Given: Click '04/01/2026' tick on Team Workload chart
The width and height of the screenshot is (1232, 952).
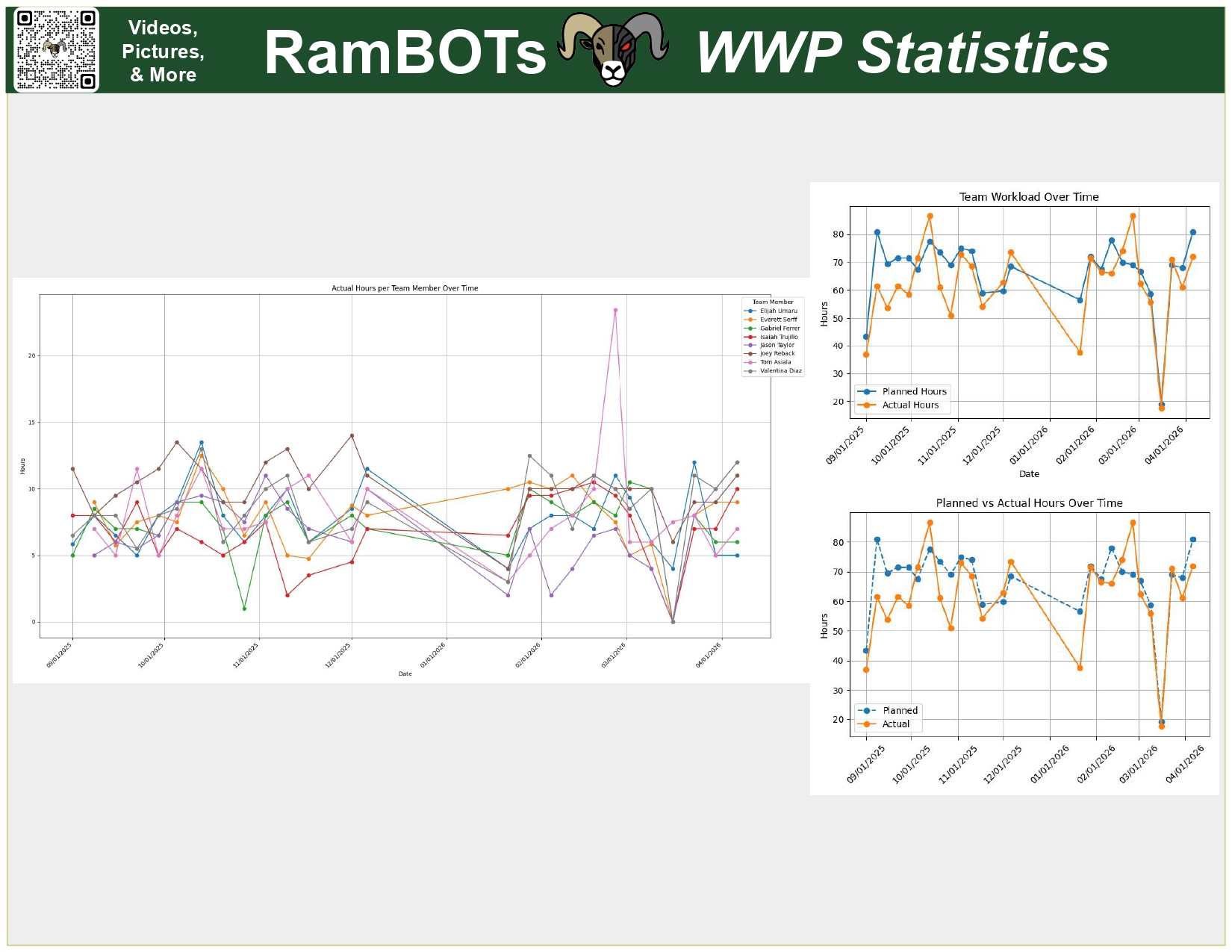Looking at the screenshot, I should [1165, 445].
